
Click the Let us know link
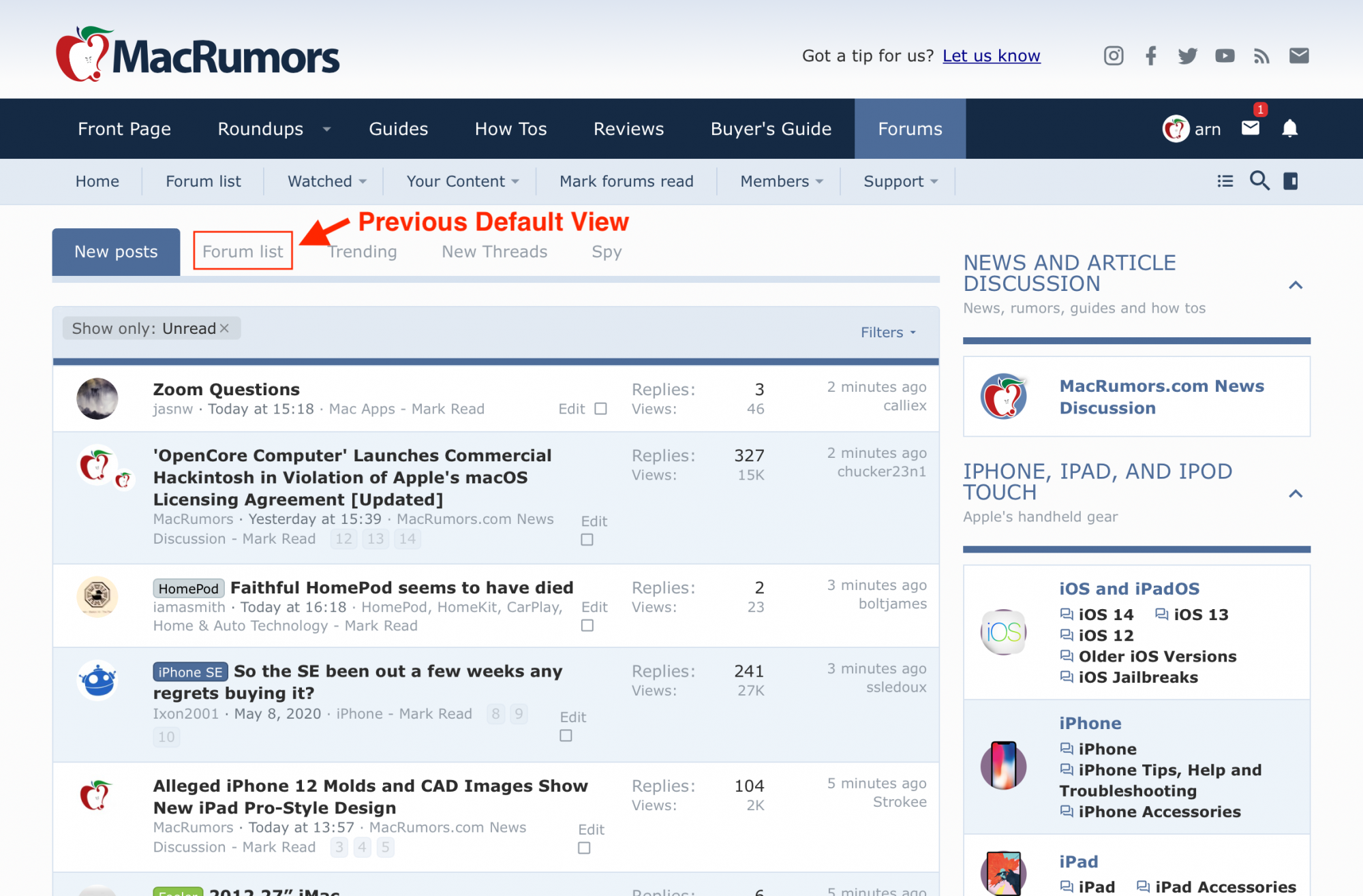(991, 56)
